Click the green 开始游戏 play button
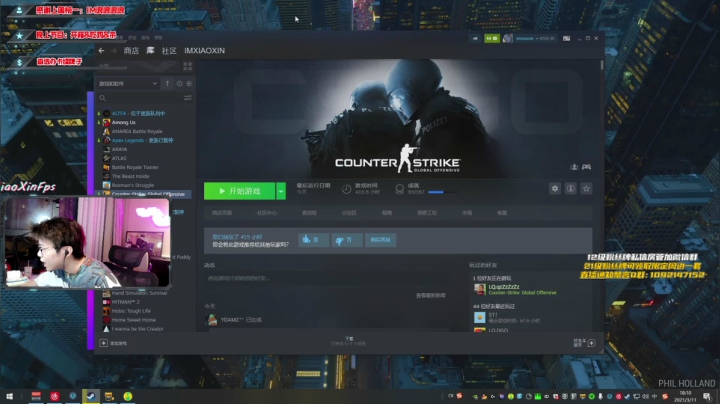This screenshot has height=404, width=720. (239, 191)
